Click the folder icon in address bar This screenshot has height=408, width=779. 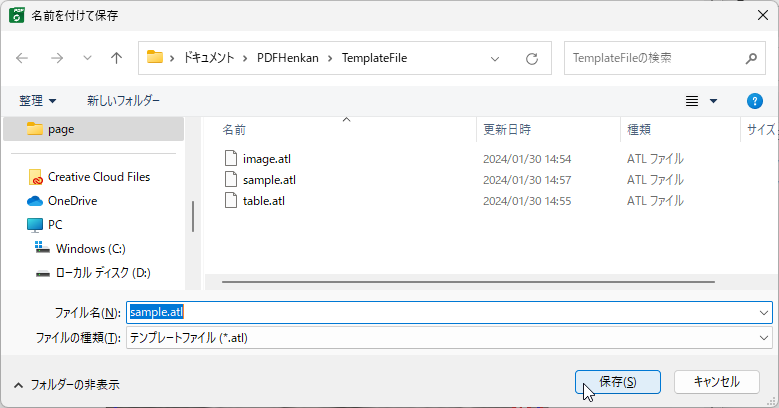[x=155, y=57]
